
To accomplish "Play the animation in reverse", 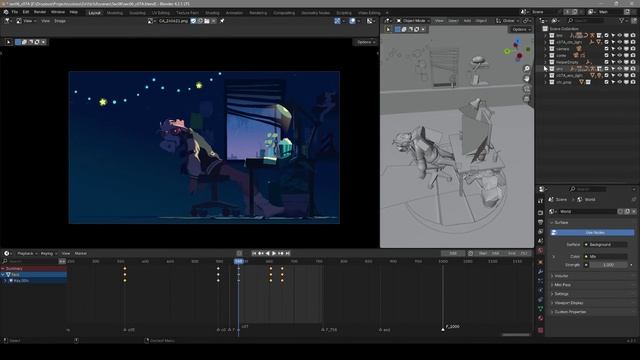I will tap(267, 253).
